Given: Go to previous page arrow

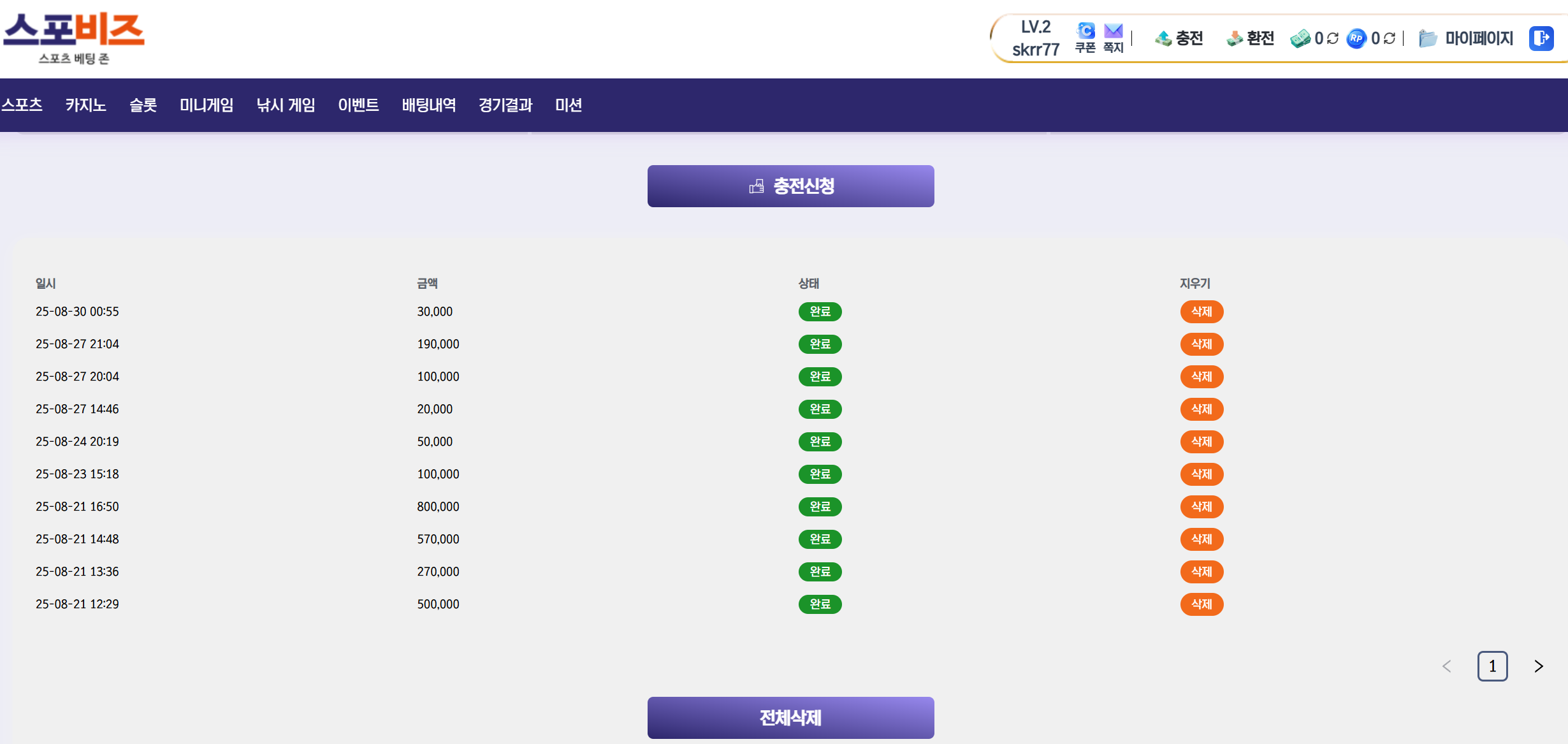Looking at the screenshot, I should click(x=1447, y=666).
